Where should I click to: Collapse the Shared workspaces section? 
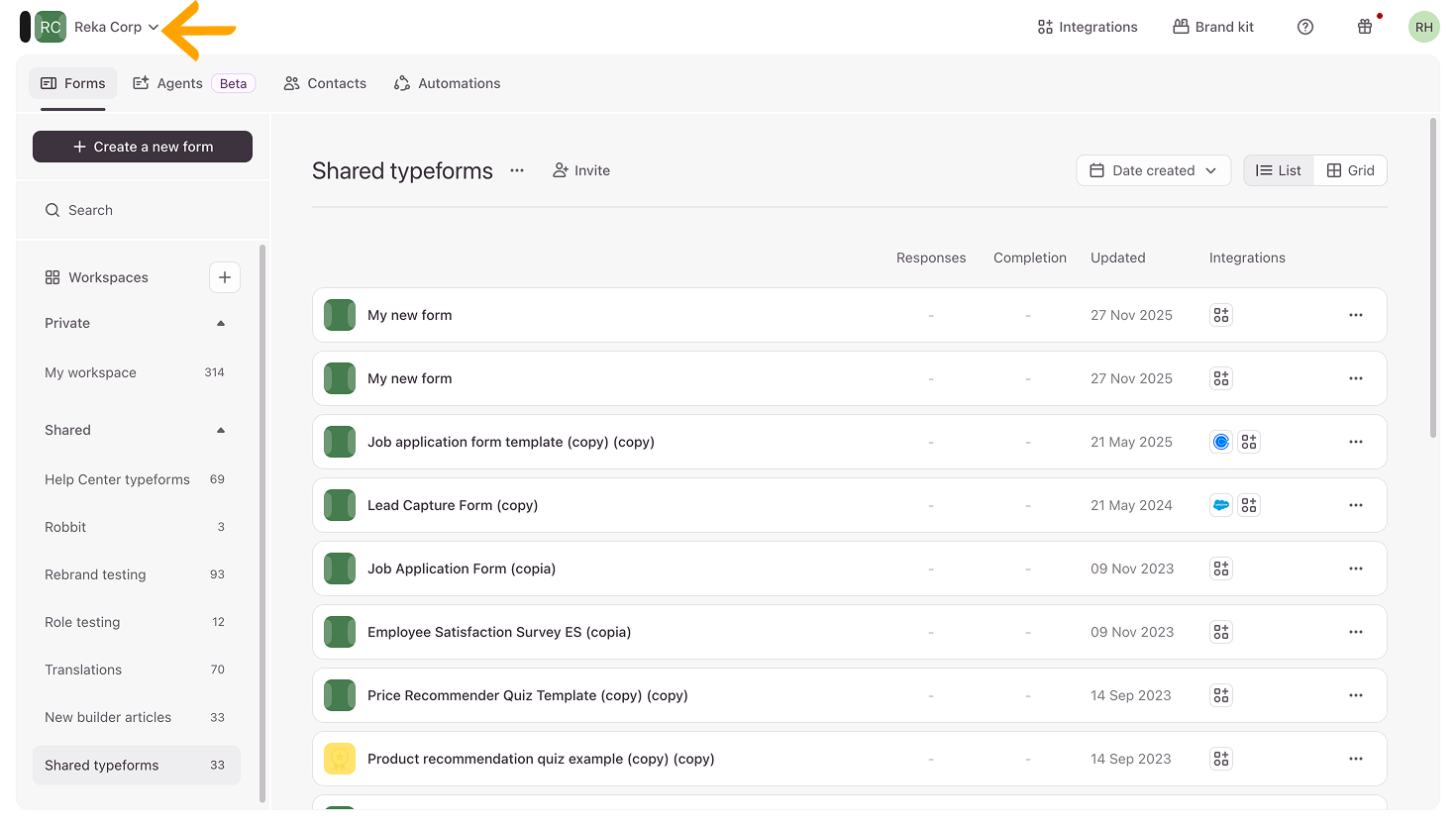(x=221, y=430)
